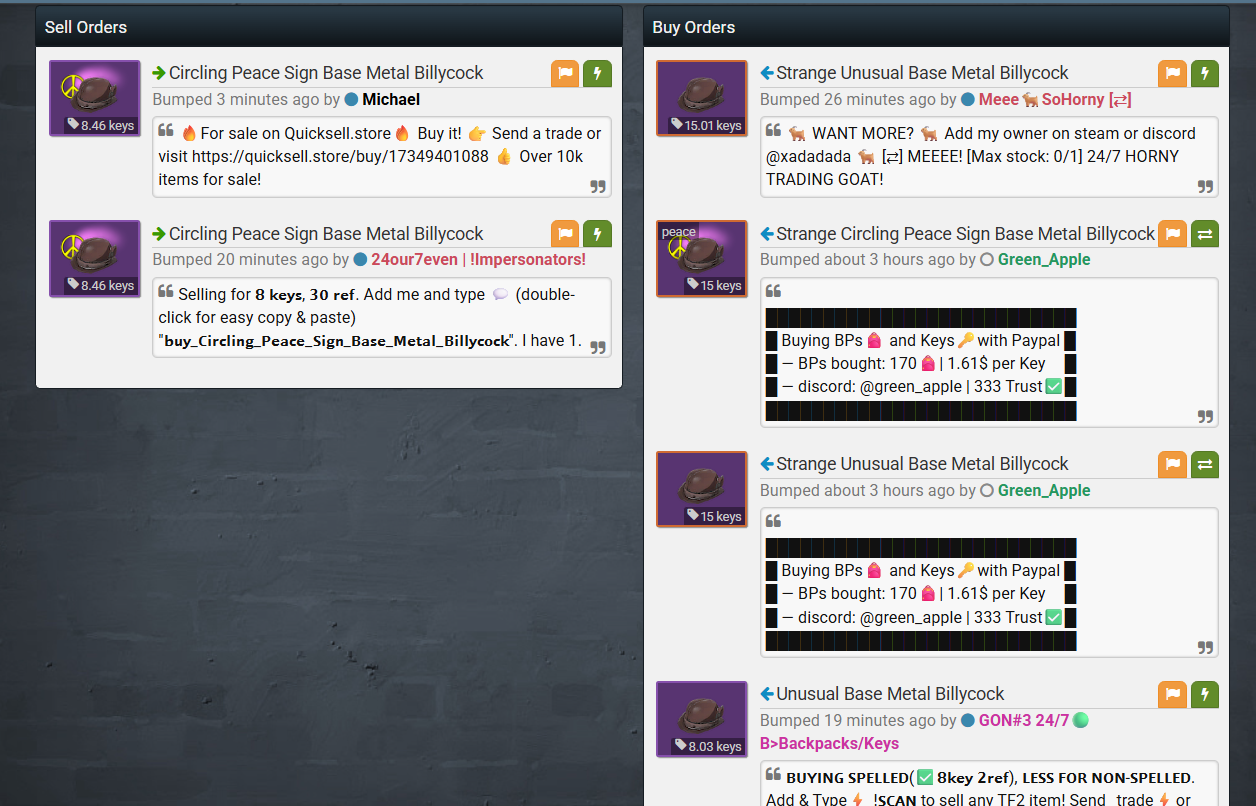Open Michael's 8.46 keys Billycock item thumbnail
The image size is (1256, 806).
tap(95, 98)
